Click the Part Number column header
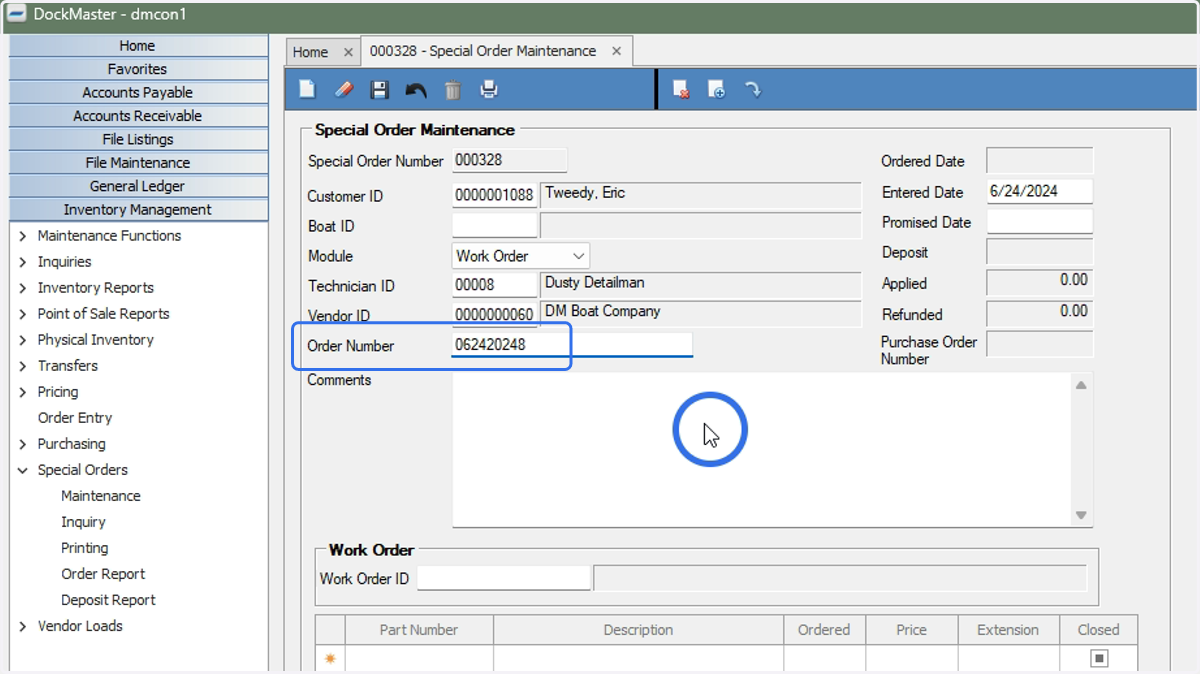This screenshot has height=674, width=1200. point(419,630)
